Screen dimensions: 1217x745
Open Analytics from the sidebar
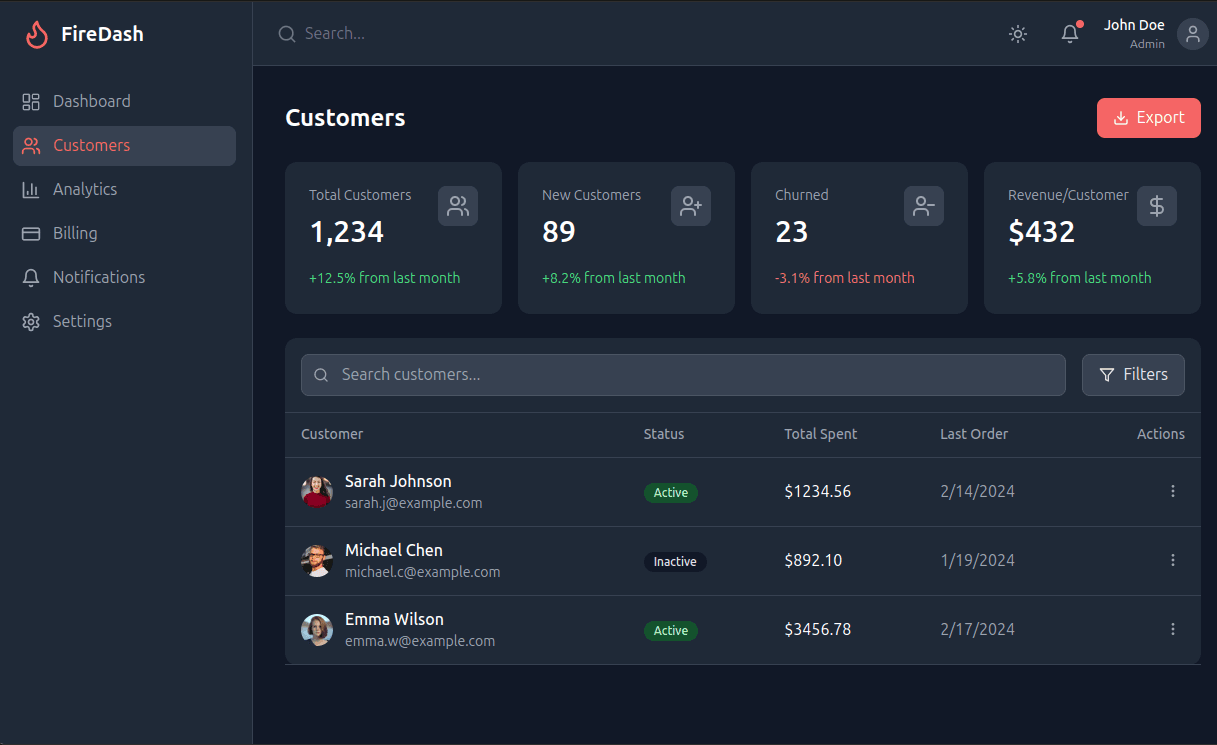(x=85, y=189)
